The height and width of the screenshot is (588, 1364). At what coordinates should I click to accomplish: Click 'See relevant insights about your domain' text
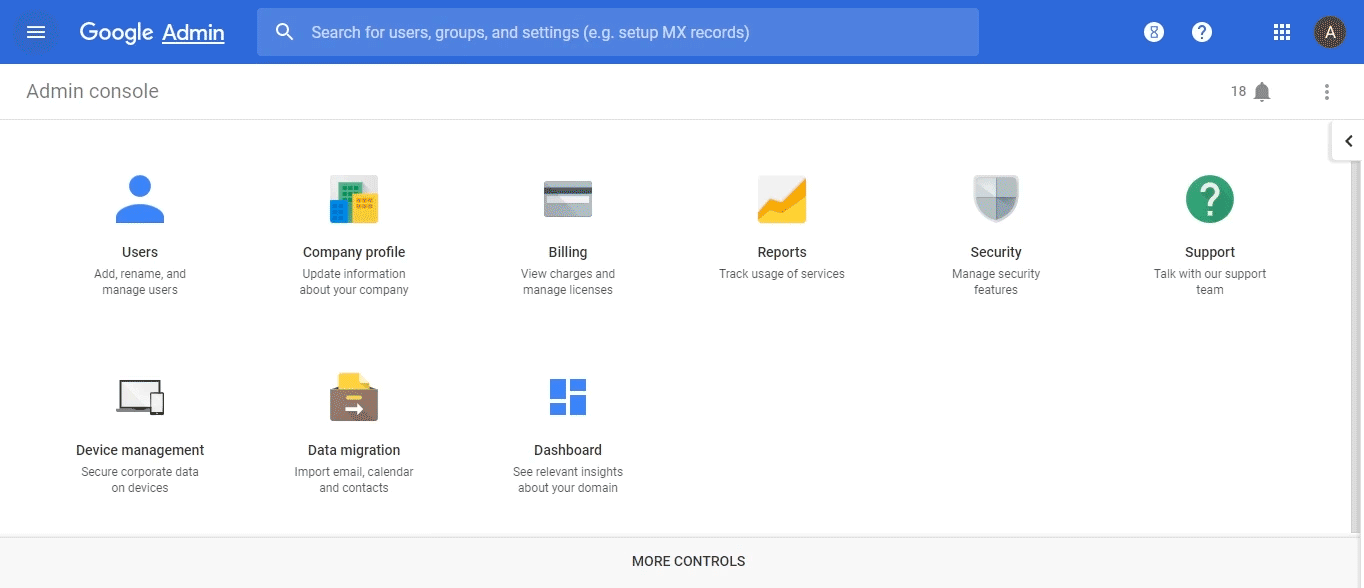pyautogui.click(x=568, y=480)
